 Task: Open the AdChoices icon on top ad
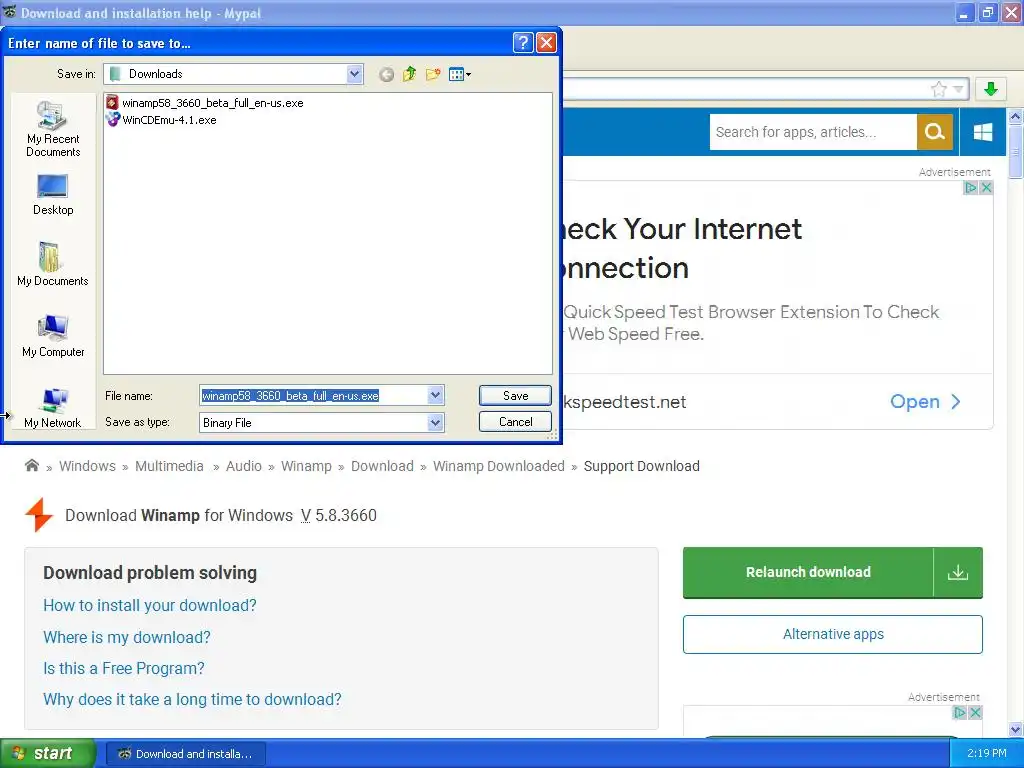point(970,188)
